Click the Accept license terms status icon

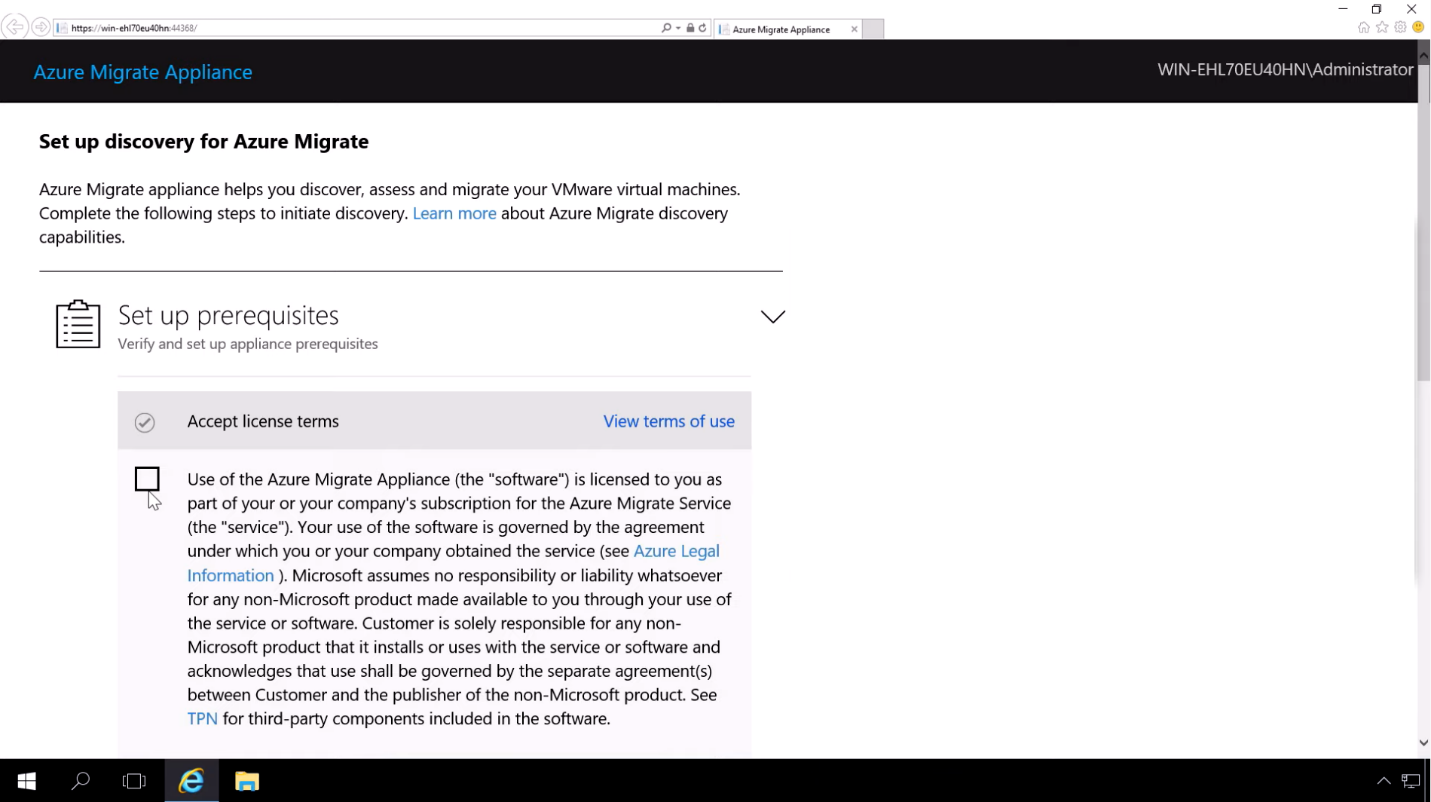(145, 422)
